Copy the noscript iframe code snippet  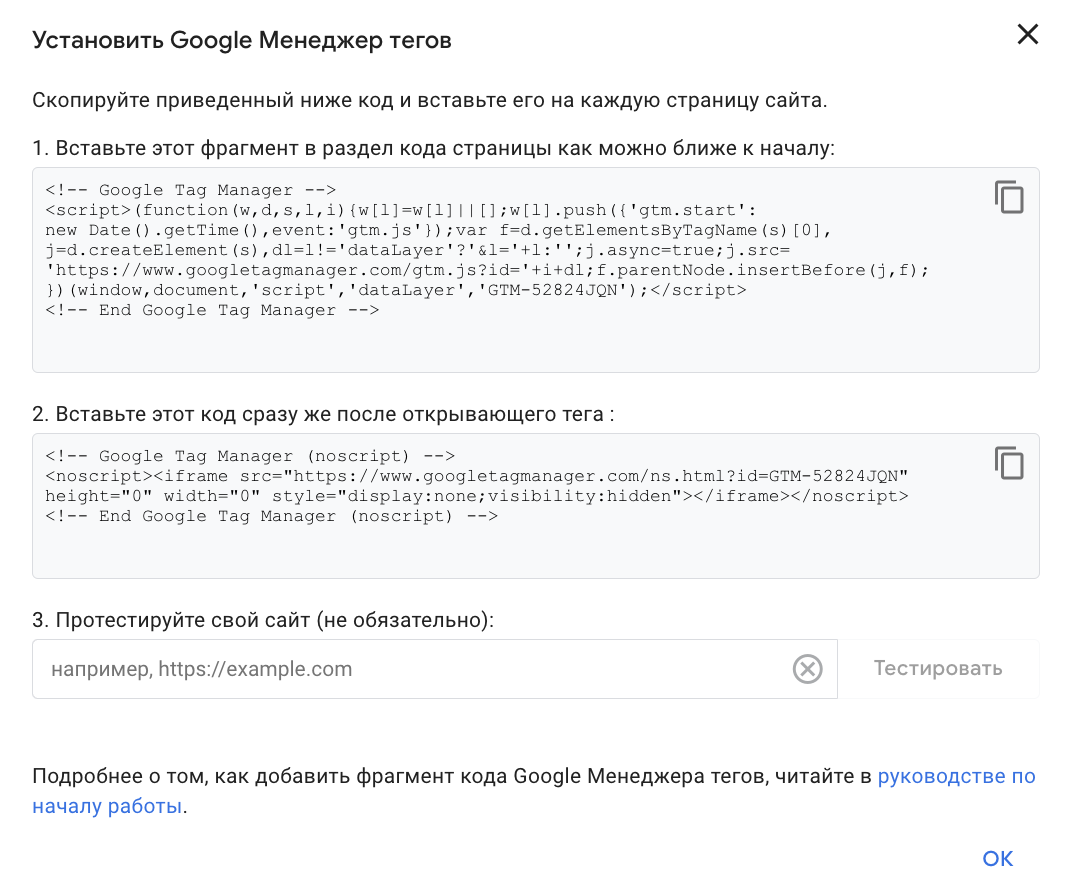(1009, 463)
